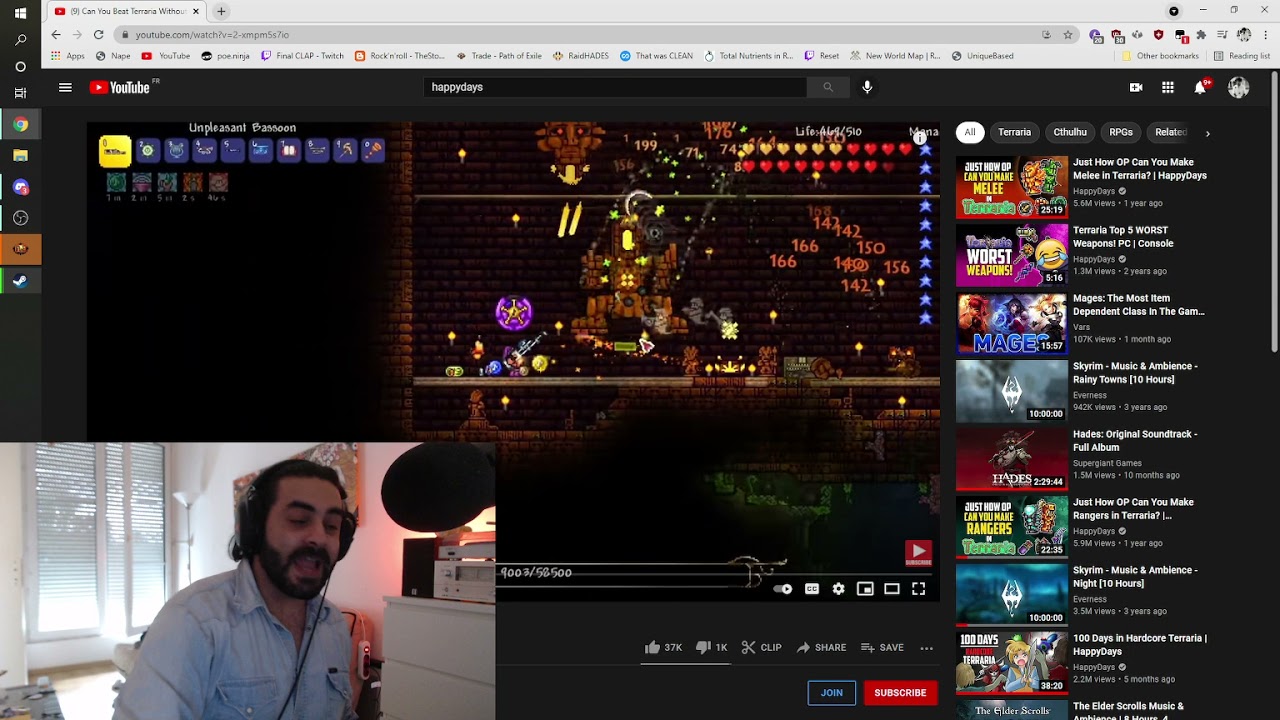Select the RPGs filter chip
Screen dimensions: 1280x720
click(1121, 132)
